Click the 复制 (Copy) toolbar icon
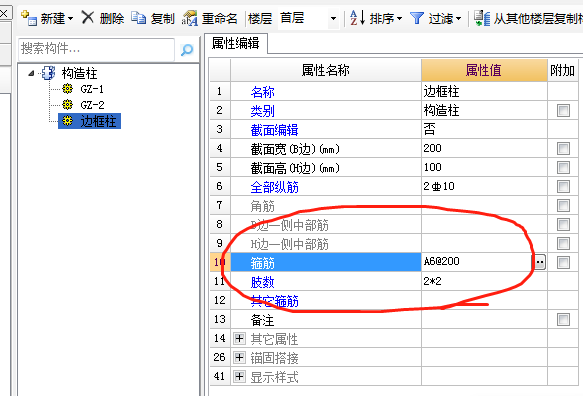583x396 pixels. tap(139, 17)
